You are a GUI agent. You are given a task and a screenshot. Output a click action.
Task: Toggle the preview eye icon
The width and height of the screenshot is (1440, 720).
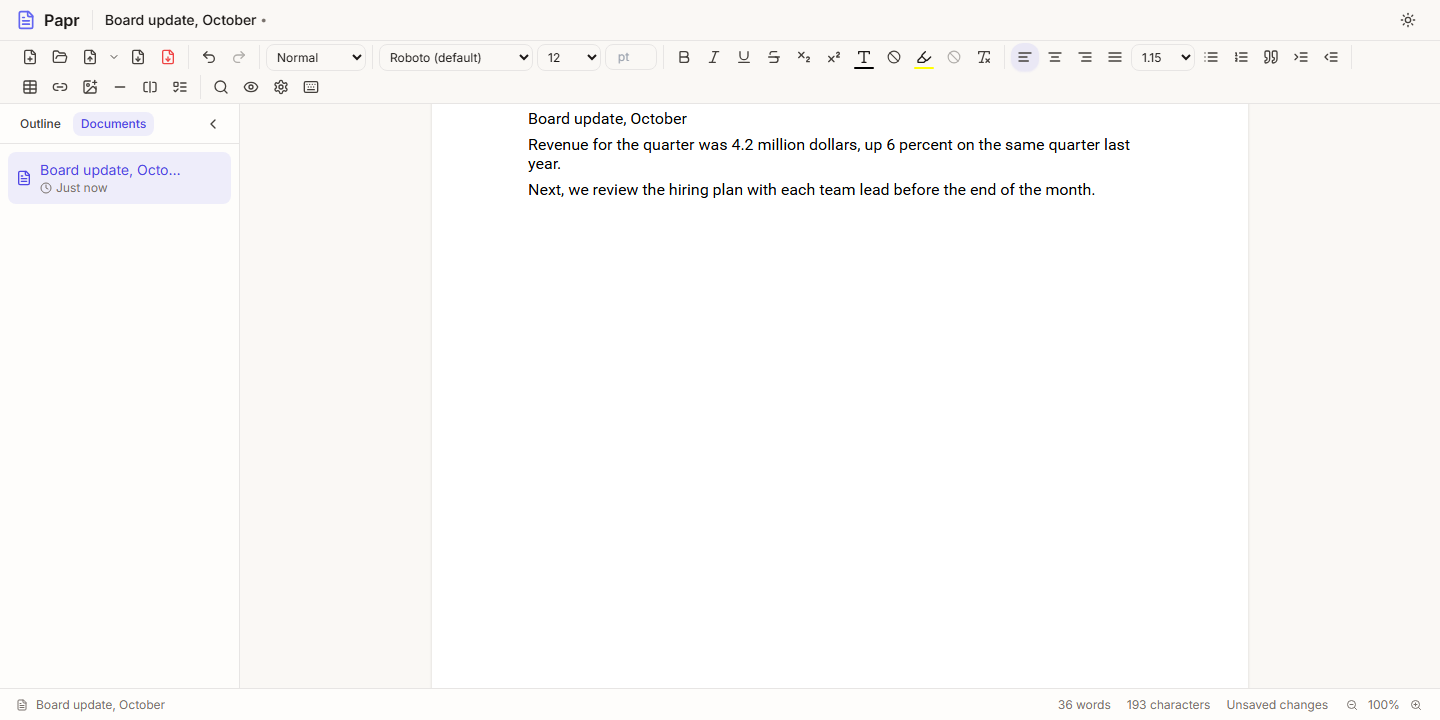(x=251, y=87)
